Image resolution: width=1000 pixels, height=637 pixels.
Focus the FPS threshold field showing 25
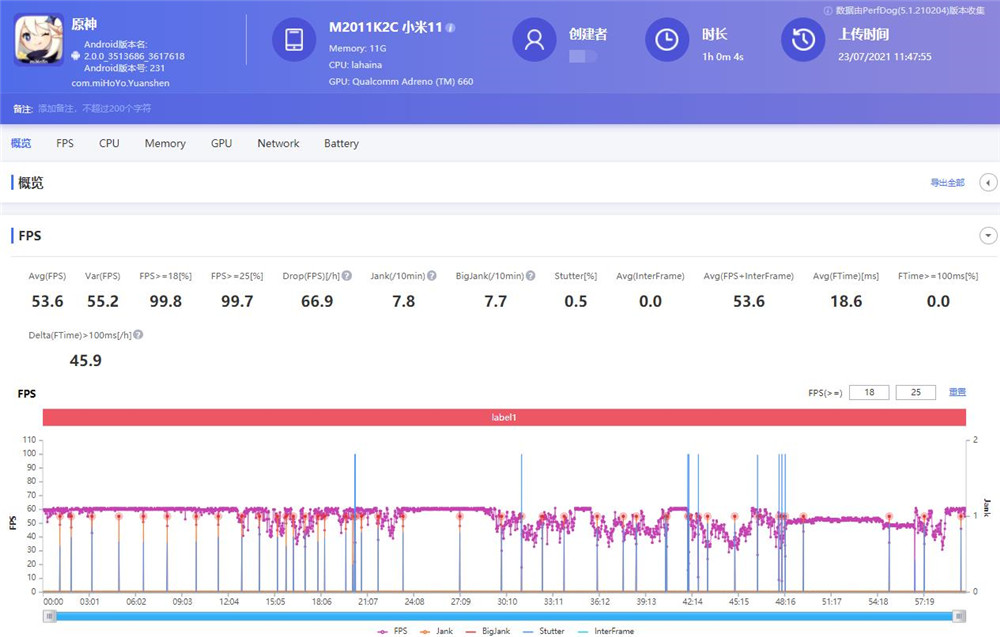[915, 392]
